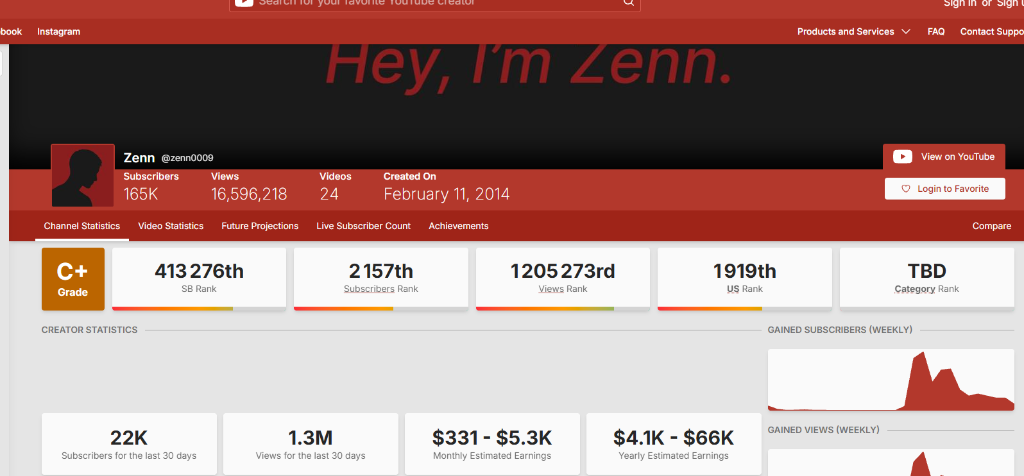
Task: Click the Compare link
Action: (x=991, y=226)
